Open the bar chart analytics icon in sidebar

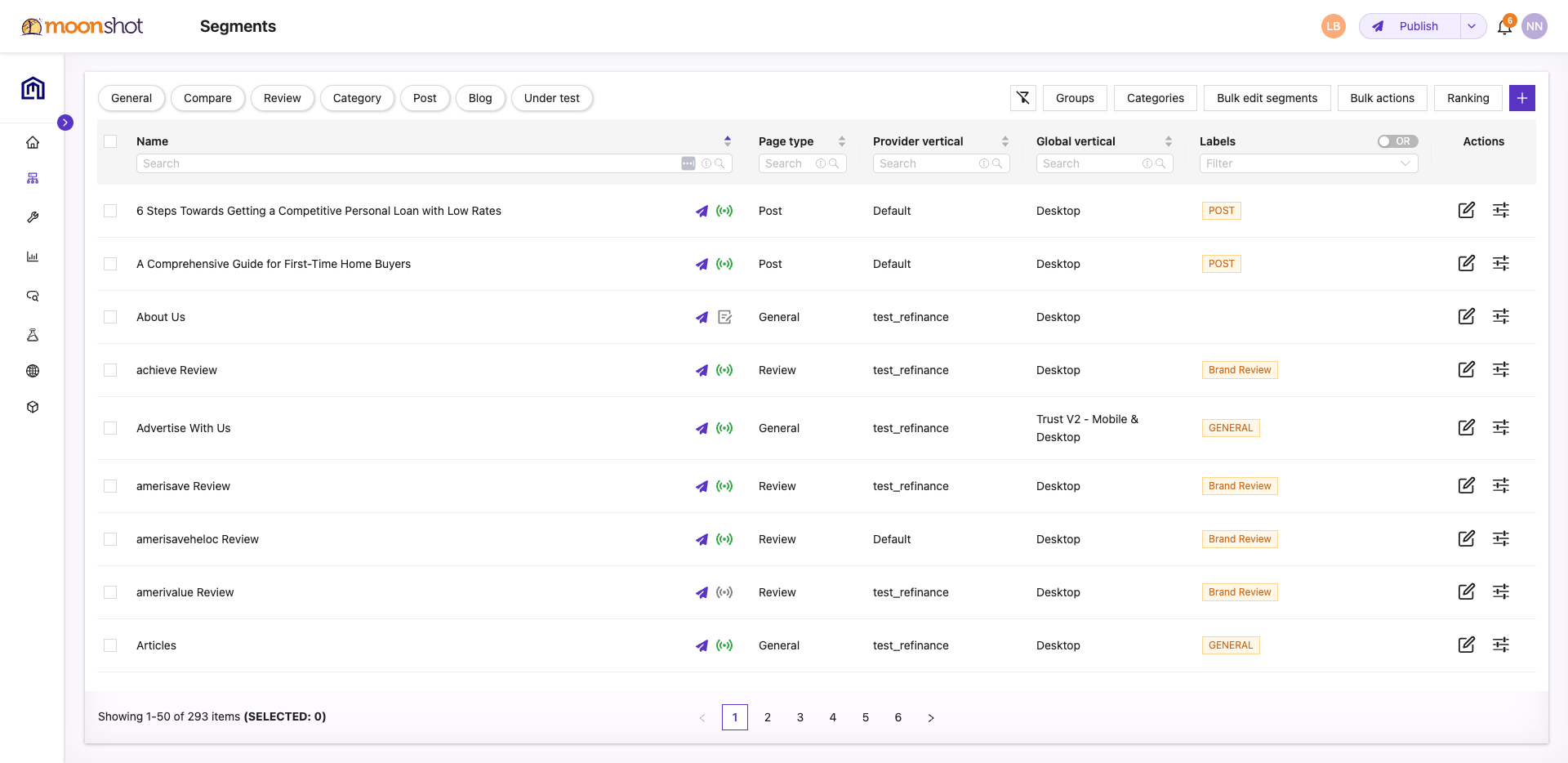(x=33, y=257)
